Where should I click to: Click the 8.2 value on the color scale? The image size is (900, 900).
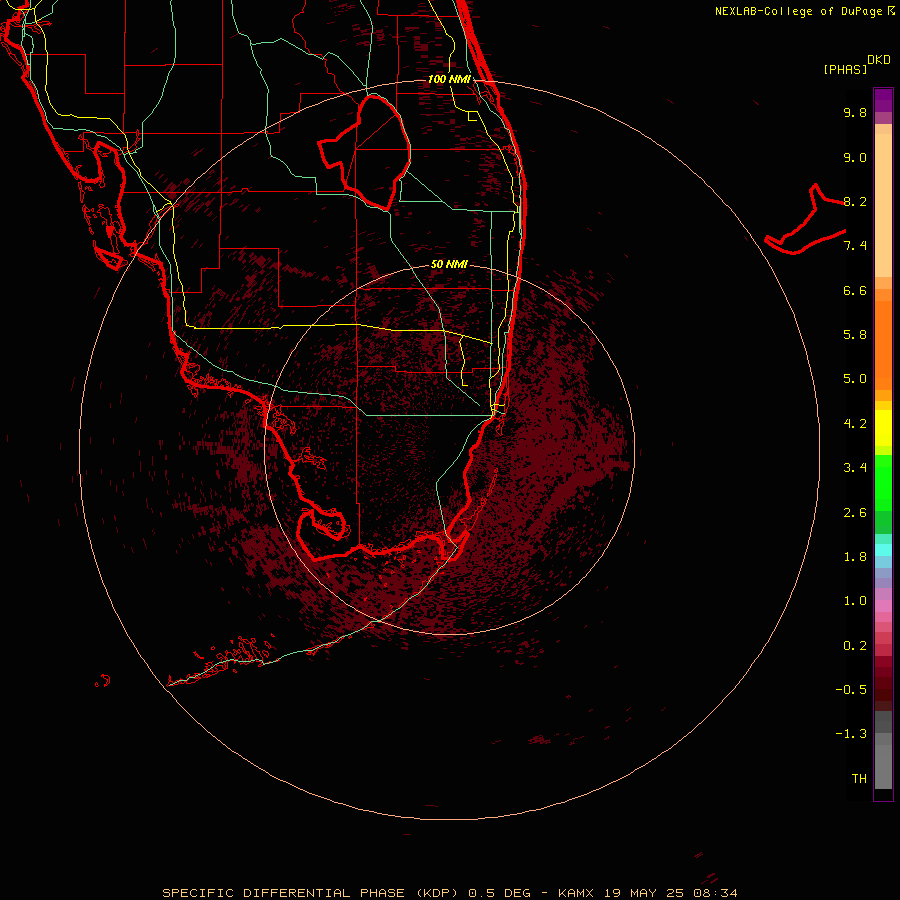pos(855,201)
